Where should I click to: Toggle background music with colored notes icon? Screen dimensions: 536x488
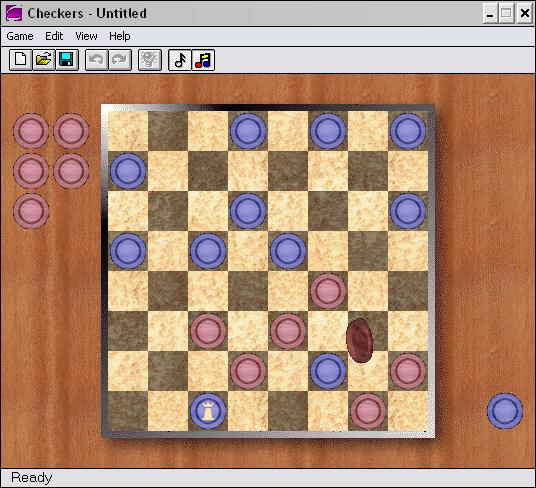pos(203,60)
